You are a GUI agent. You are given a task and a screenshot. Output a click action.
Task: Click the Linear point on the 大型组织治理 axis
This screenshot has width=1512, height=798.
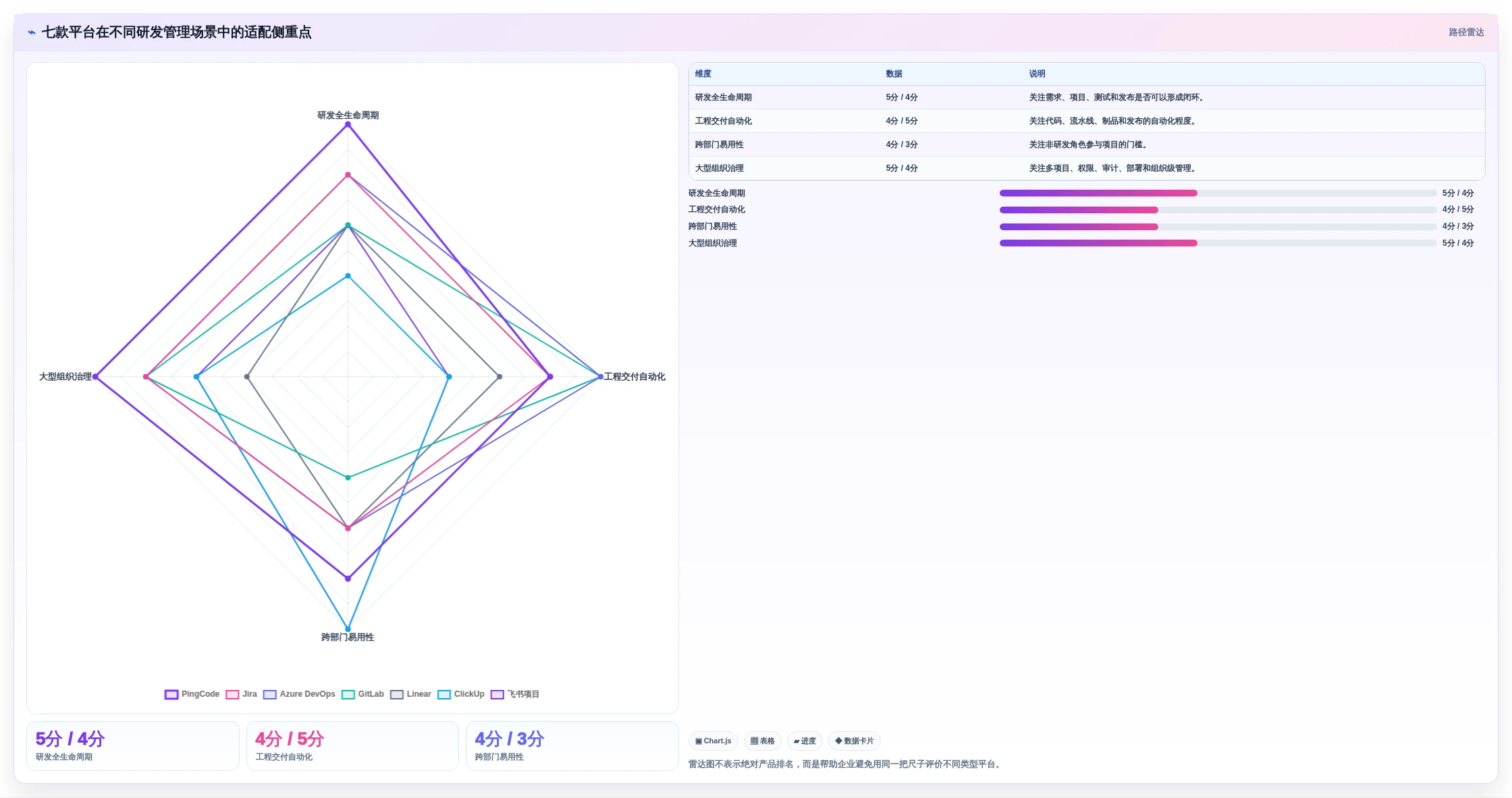click(x=247, y=377)
